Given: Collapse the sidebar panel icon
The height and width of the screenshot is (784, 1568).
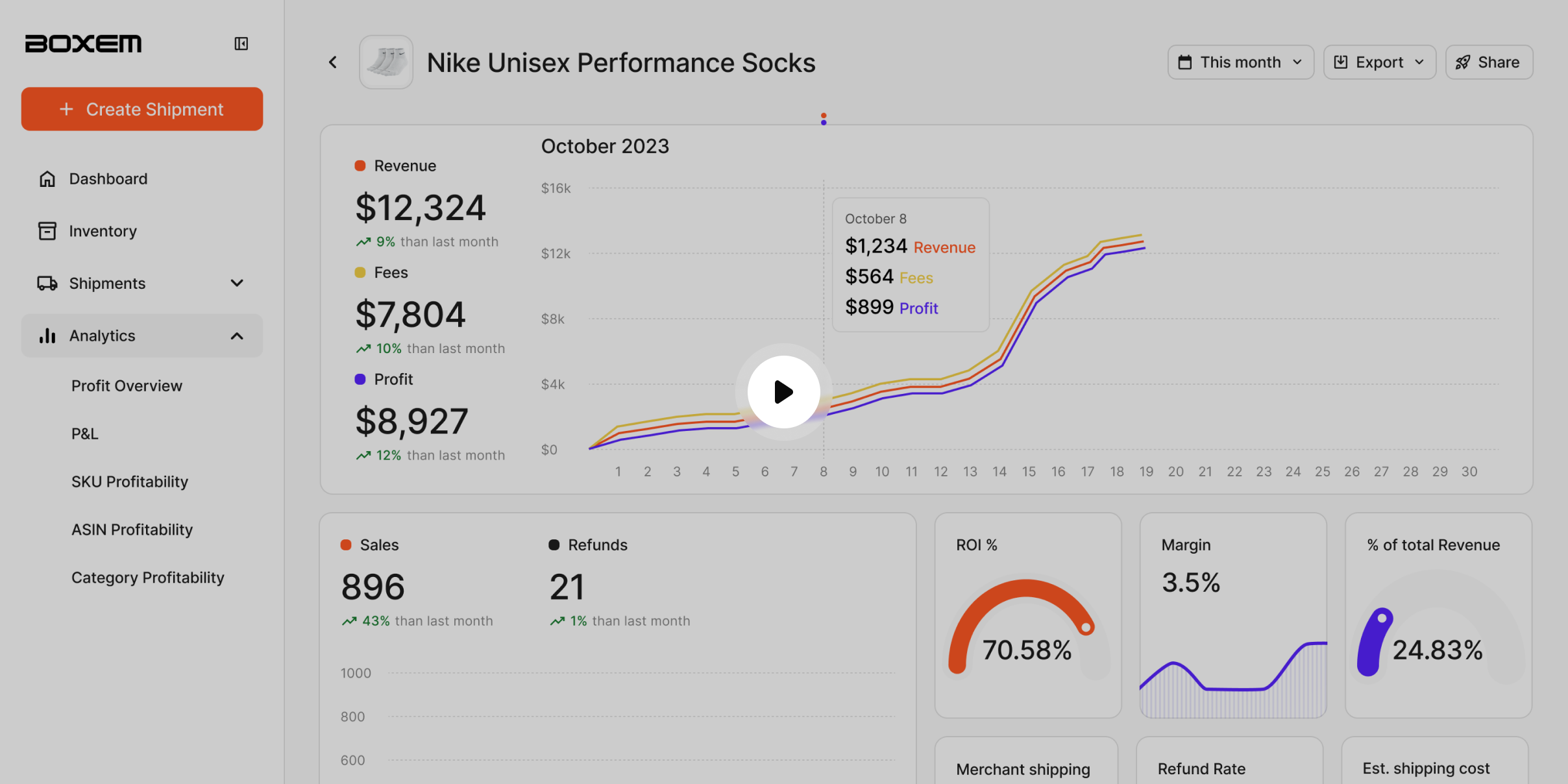Looking at the screenshot, I should point(241,43).
